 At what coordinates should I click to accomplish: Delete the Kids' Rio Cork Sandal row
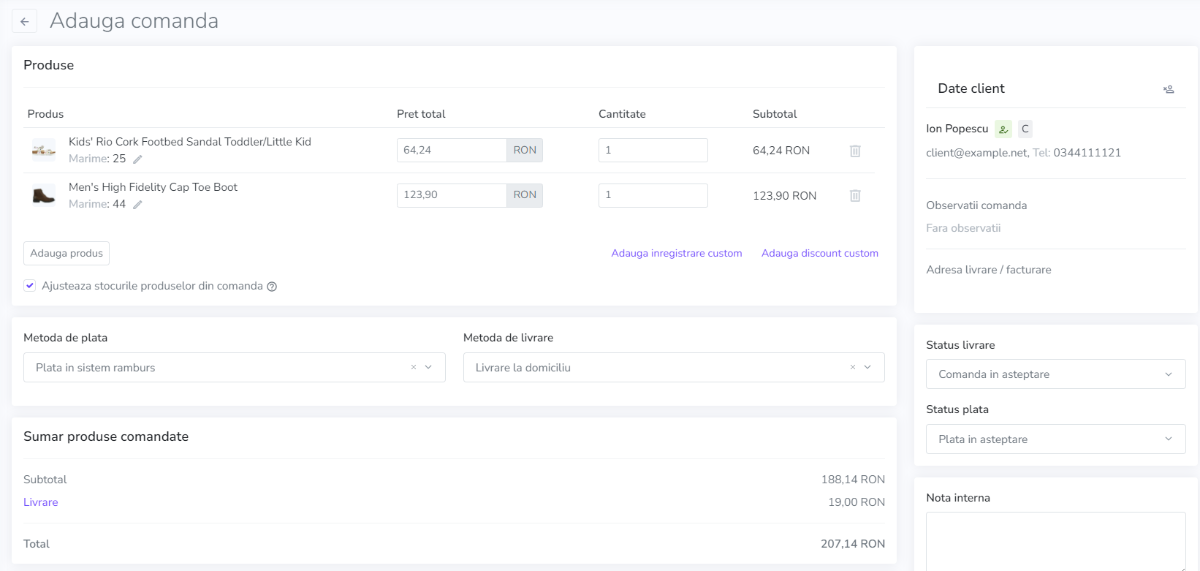coord(855,150)
